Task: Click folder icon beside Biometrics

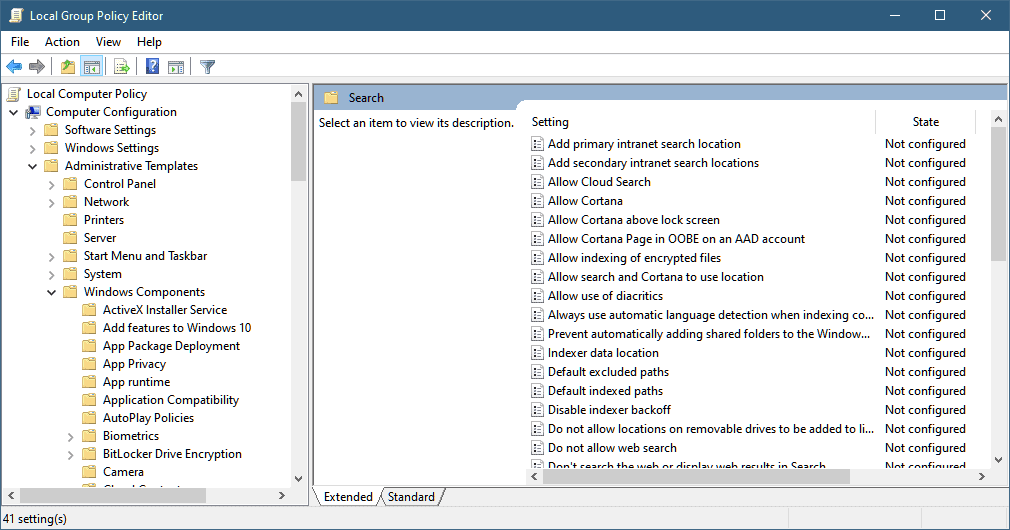Action: (90, 436)
